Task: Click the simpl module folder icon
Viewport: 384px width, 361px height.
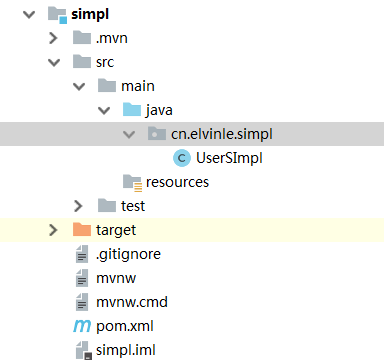Action: (57, 15)
